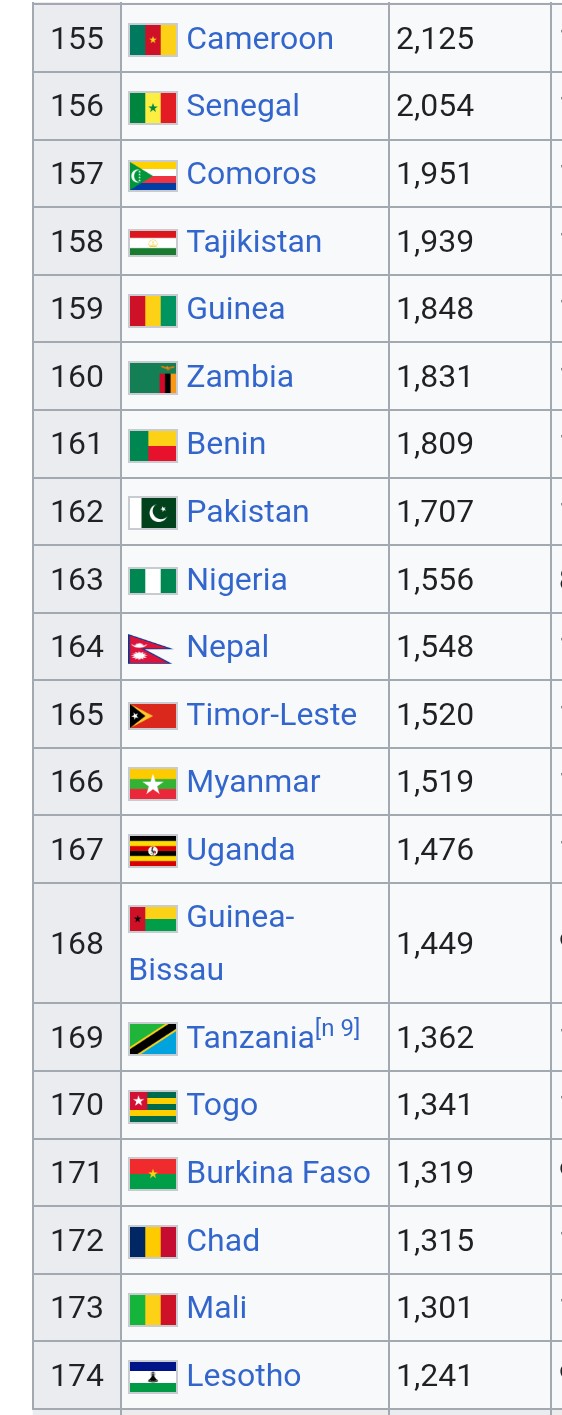Open footnote n 9 next to Tanzania
This screenshot has height=1415, width=562.
(338, 1029)
